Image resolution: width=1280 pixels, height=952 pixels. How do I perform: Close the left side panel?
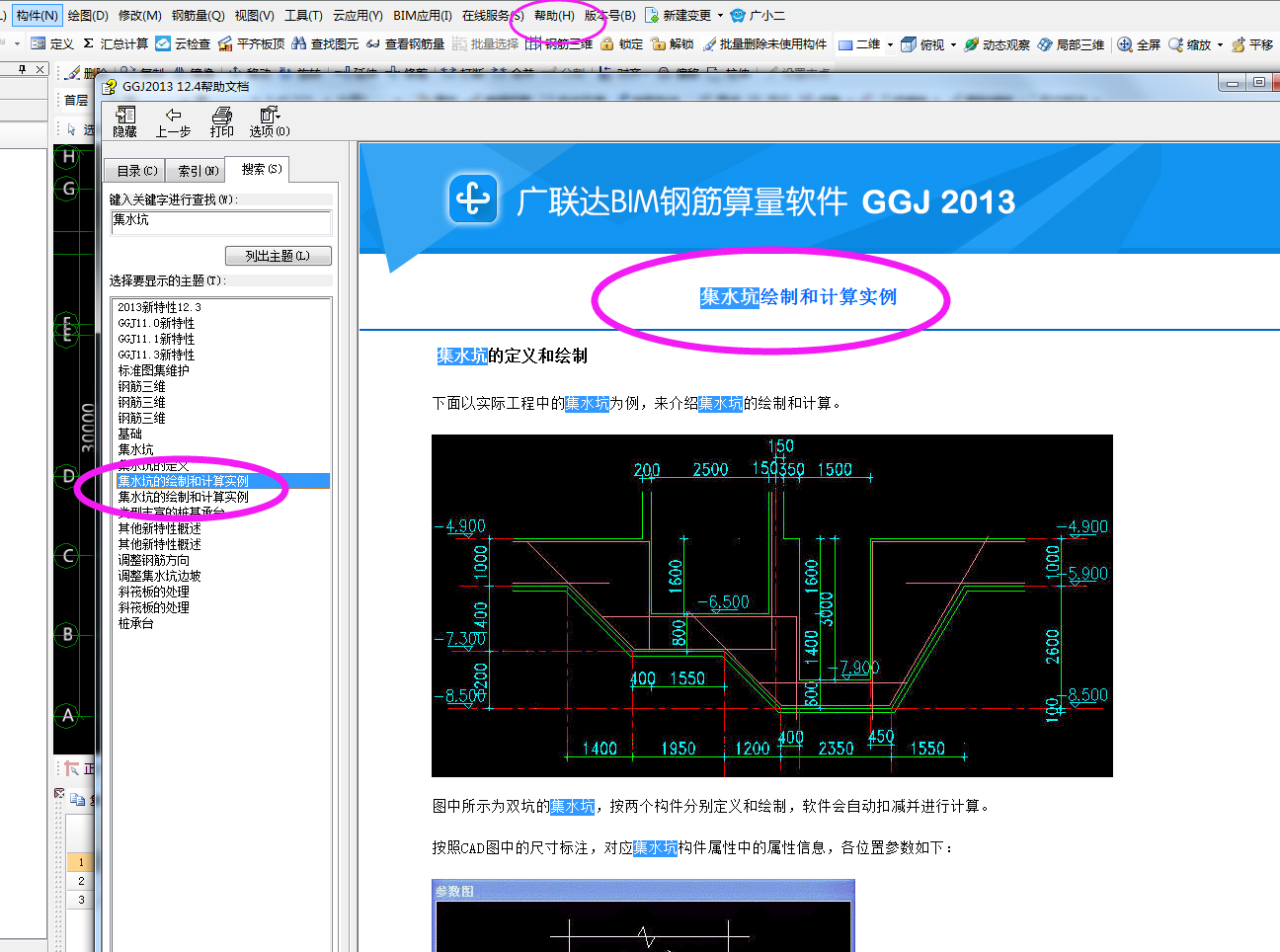click(x=40, y=69)
